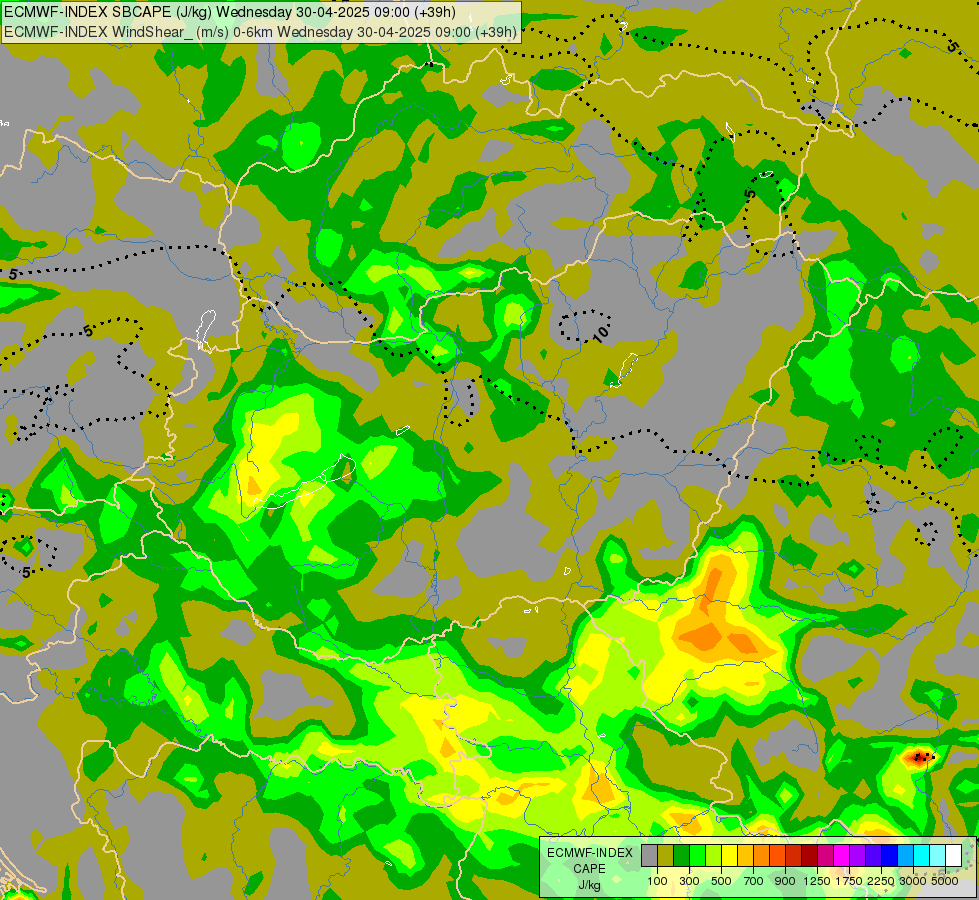Click the legend value 1250
979x900 pixels.
[817, 881]
